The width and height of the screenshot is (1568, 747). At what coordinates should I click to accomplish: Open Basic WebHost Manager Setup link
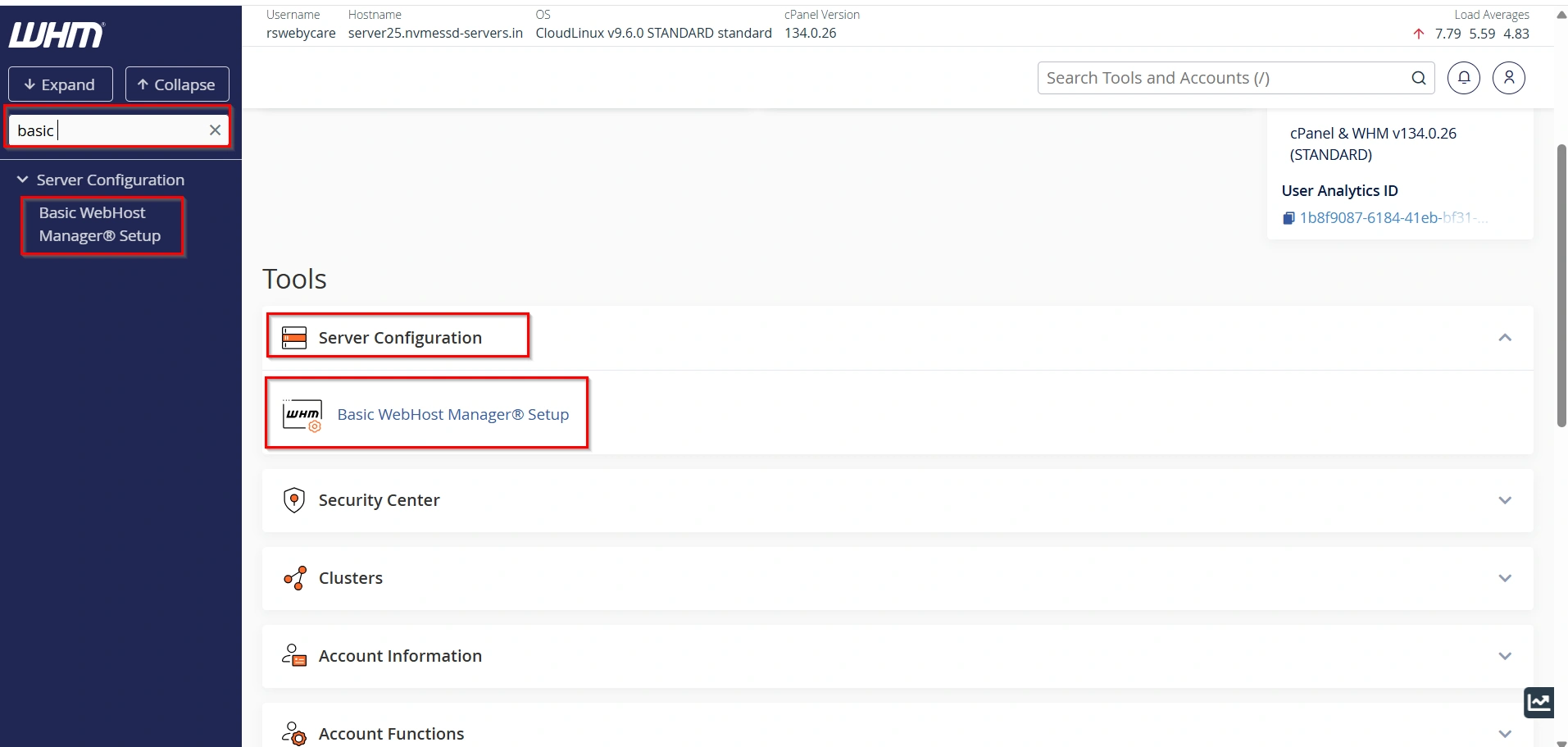click(453, 415)
